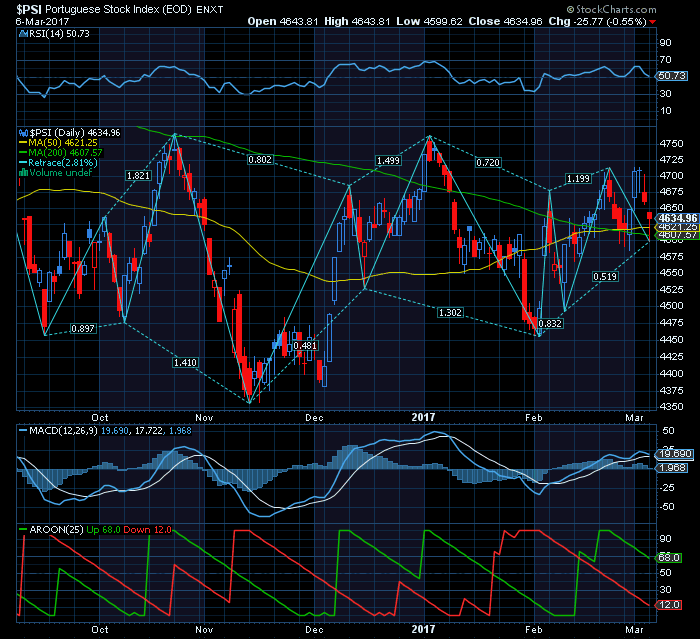
Task: Click the $PSI ticker symbol in the title
Action: coord(29,9)
